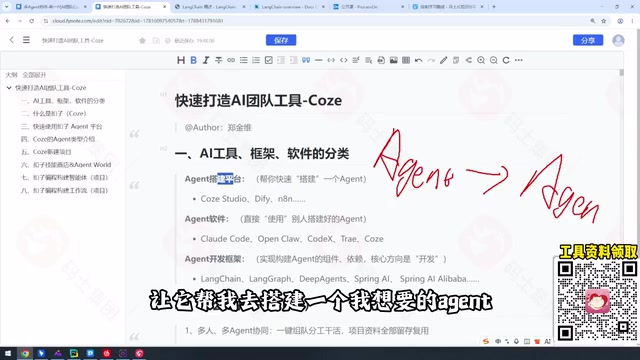
Task: Collapse the 快速打造AI团队工具-Coze outline tree
Action: (9, 88)
